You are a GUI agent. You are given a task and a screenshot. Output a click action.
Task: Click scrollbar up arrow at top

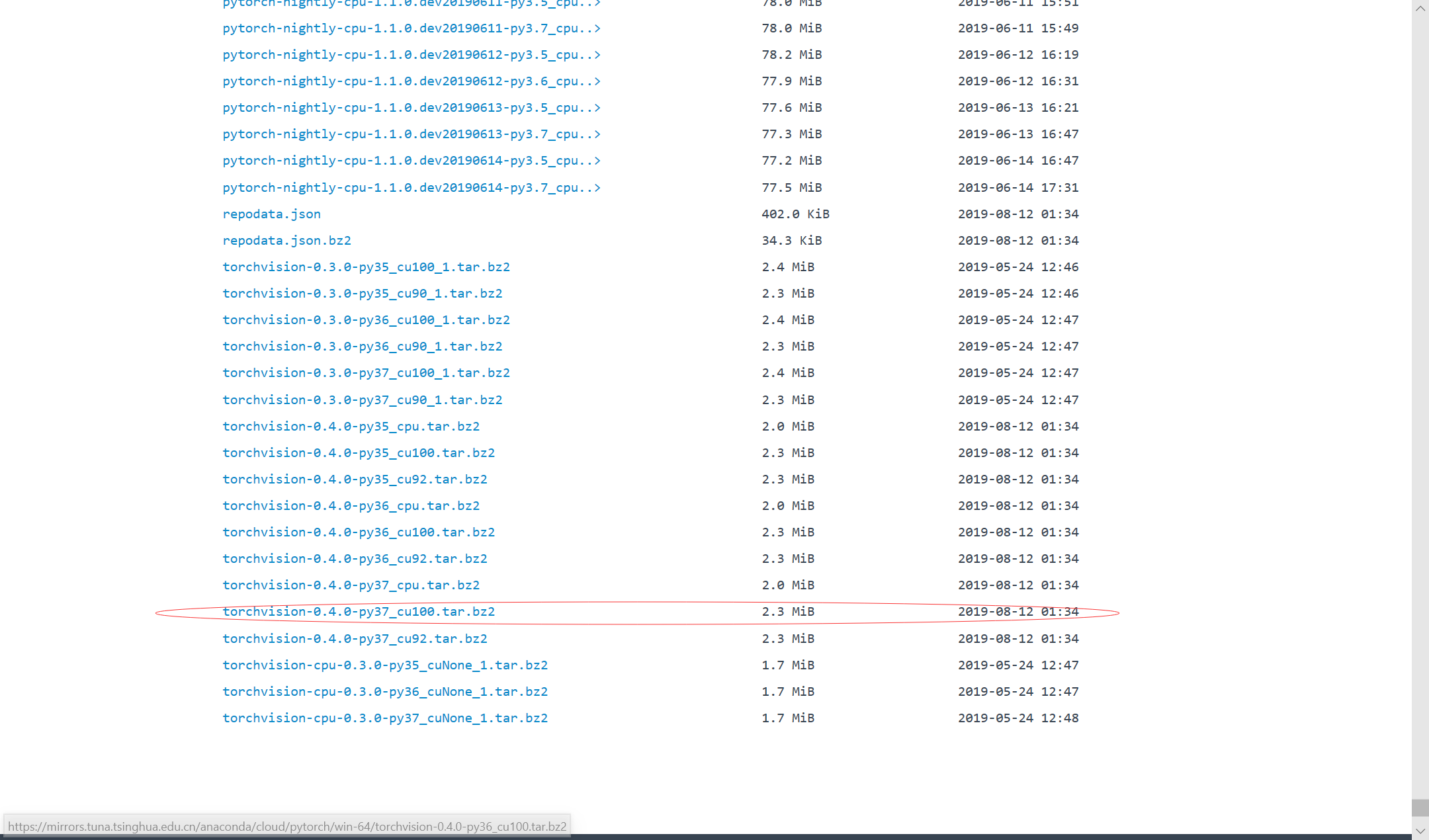pos(1420,9)
